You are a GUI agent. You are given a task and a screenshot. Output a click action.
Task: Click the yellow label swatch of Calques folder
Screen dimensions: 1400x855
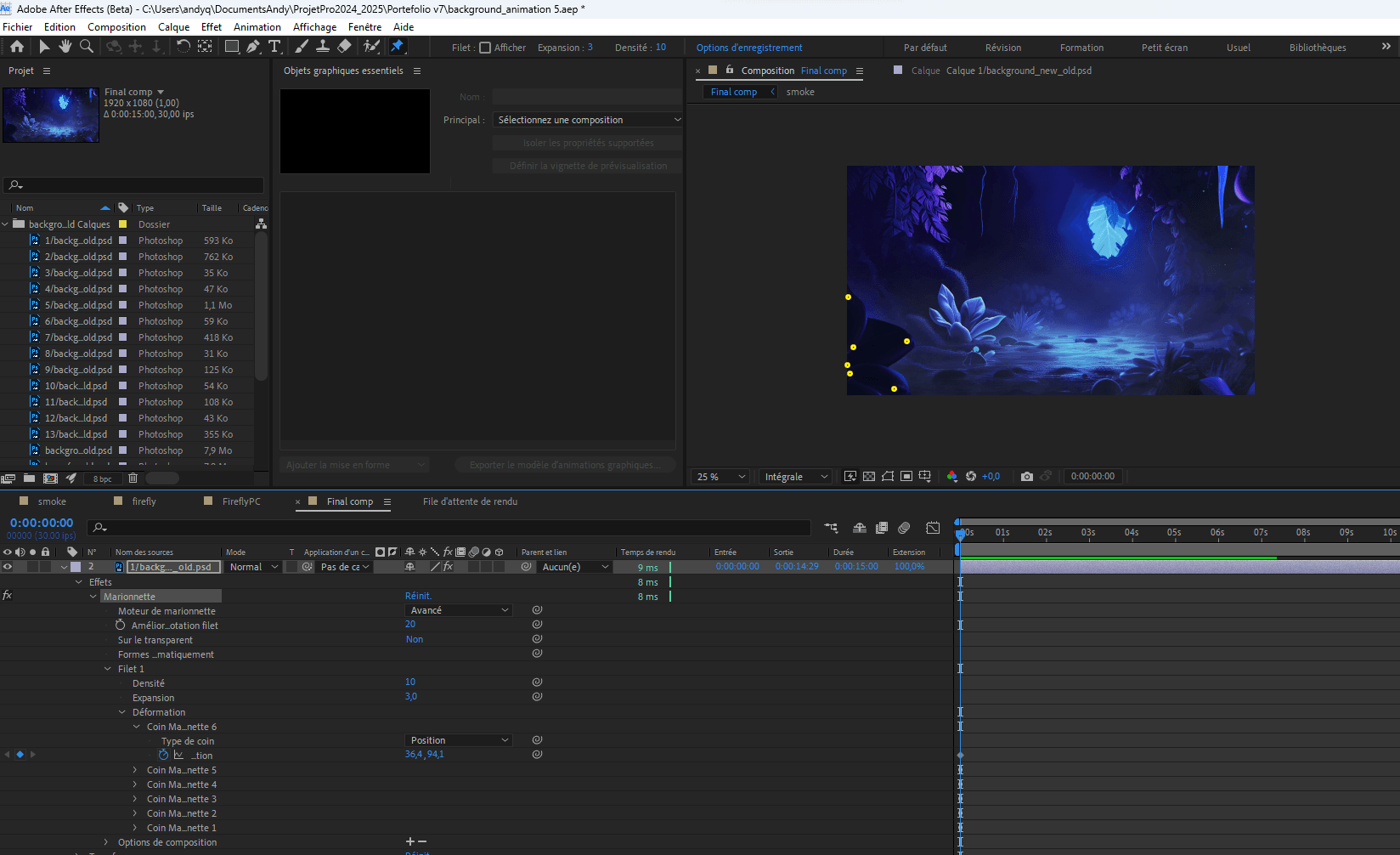[x=123, y=224]
